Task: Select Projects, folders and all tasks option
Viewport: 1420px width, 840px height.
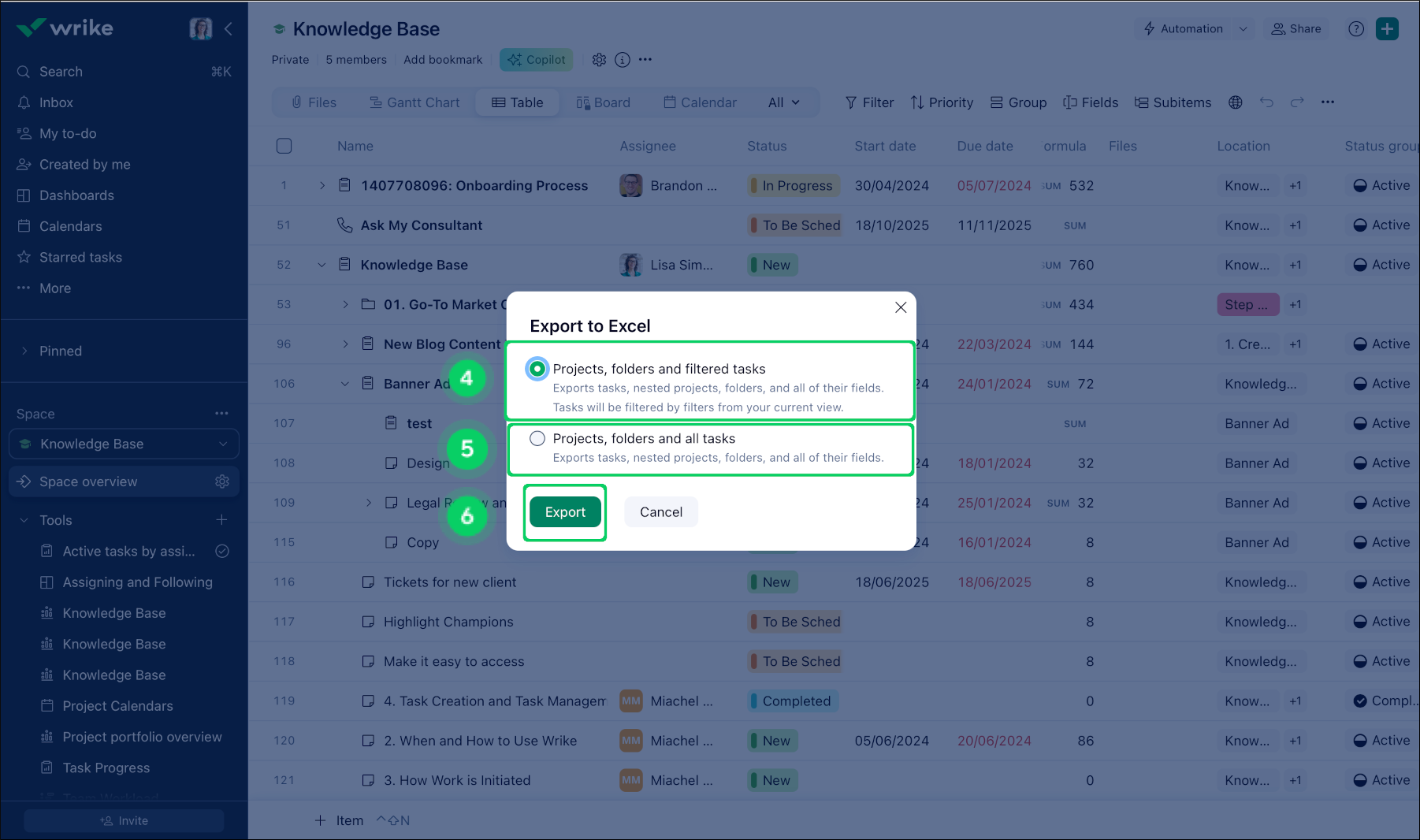Action: pos(537,439)
